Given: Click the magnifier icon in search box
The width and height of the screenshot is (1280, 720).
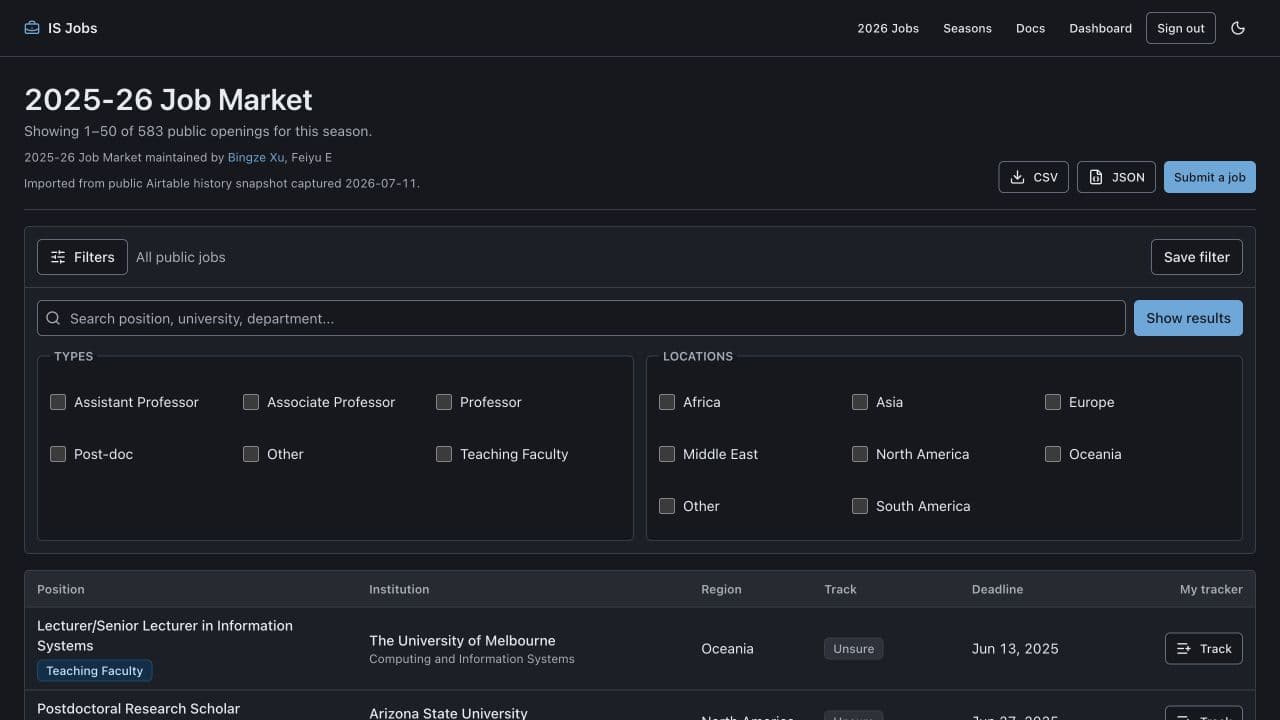Looking at the screenshot, I should [x=54, y=318].
